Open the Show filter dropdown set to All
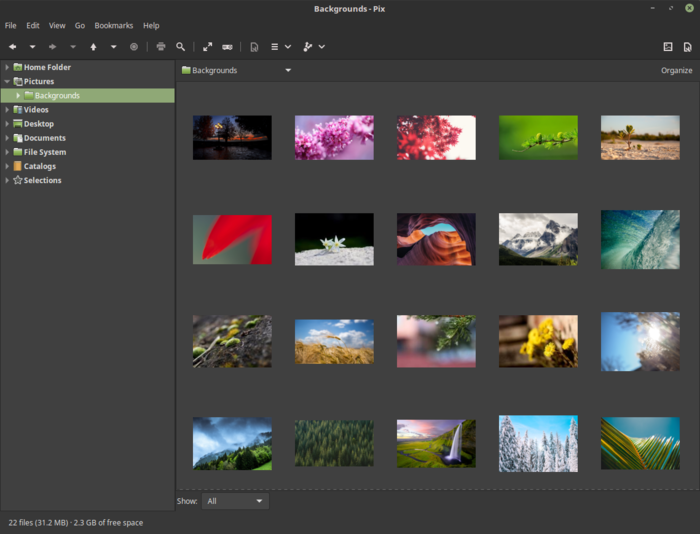 (x=235, y=501)
